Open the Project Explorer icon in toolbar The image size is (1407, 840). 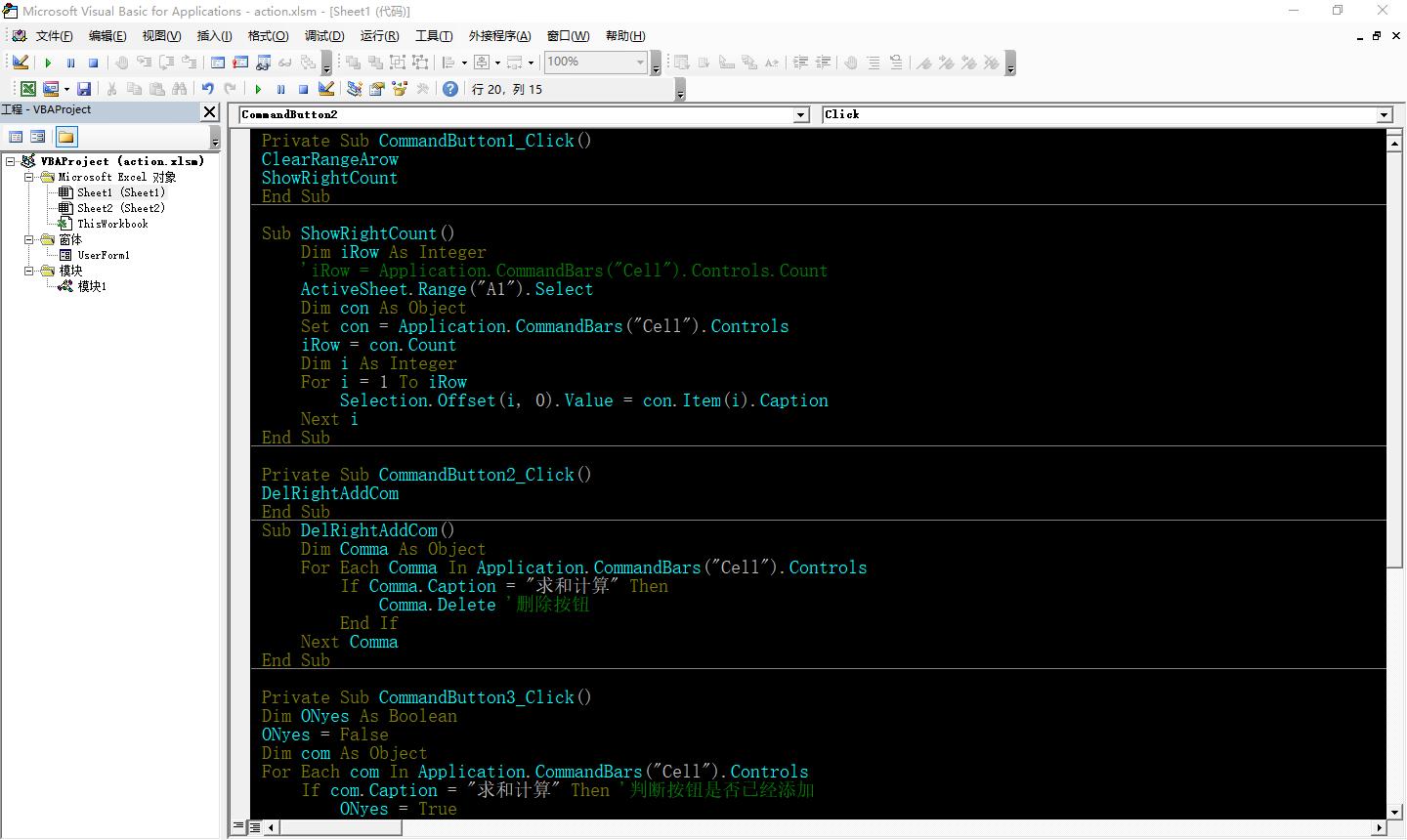pos(355,89)
